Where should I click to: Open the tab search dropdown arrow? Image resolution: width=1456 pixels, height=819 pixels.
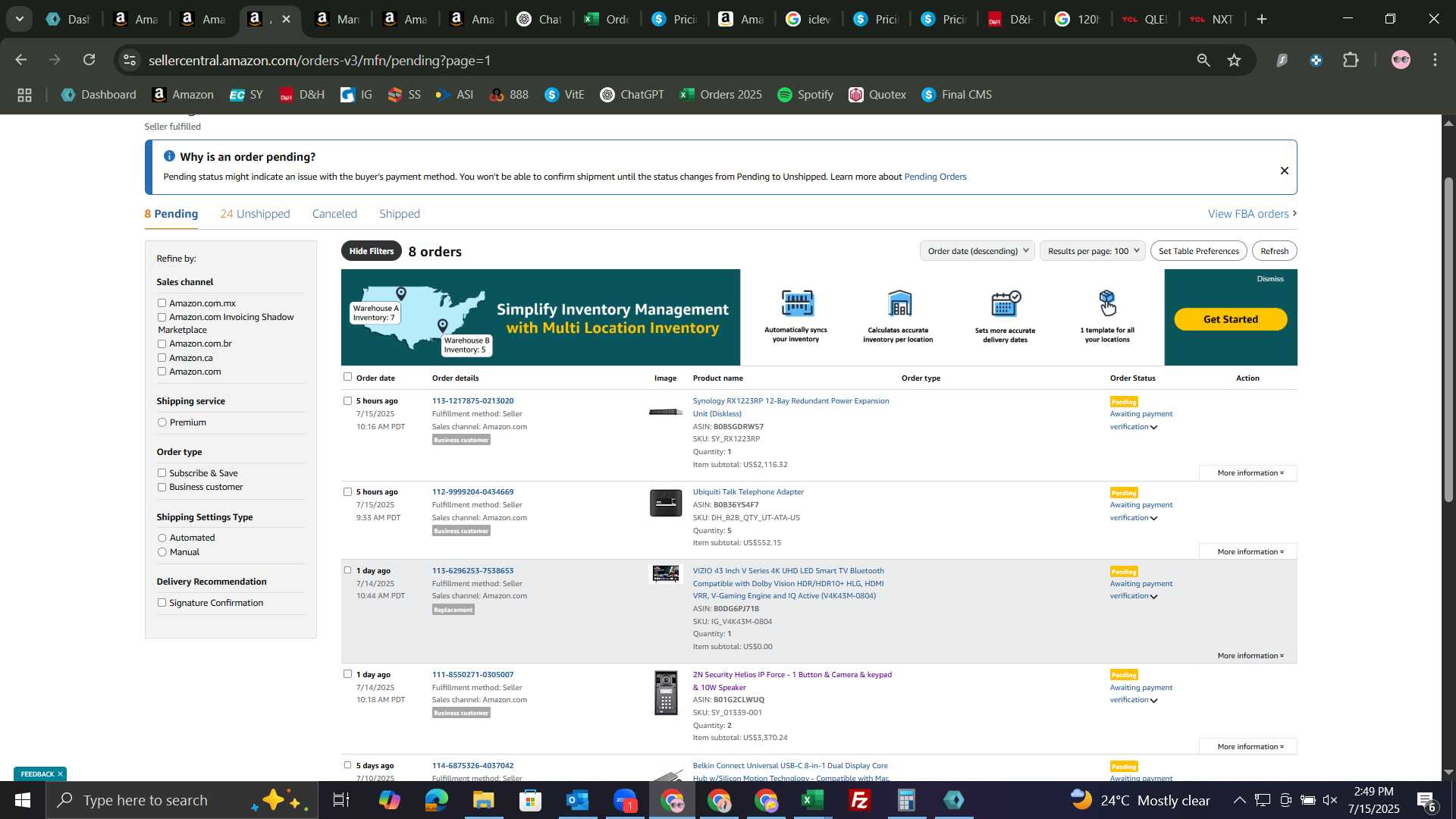pos(19,19)
